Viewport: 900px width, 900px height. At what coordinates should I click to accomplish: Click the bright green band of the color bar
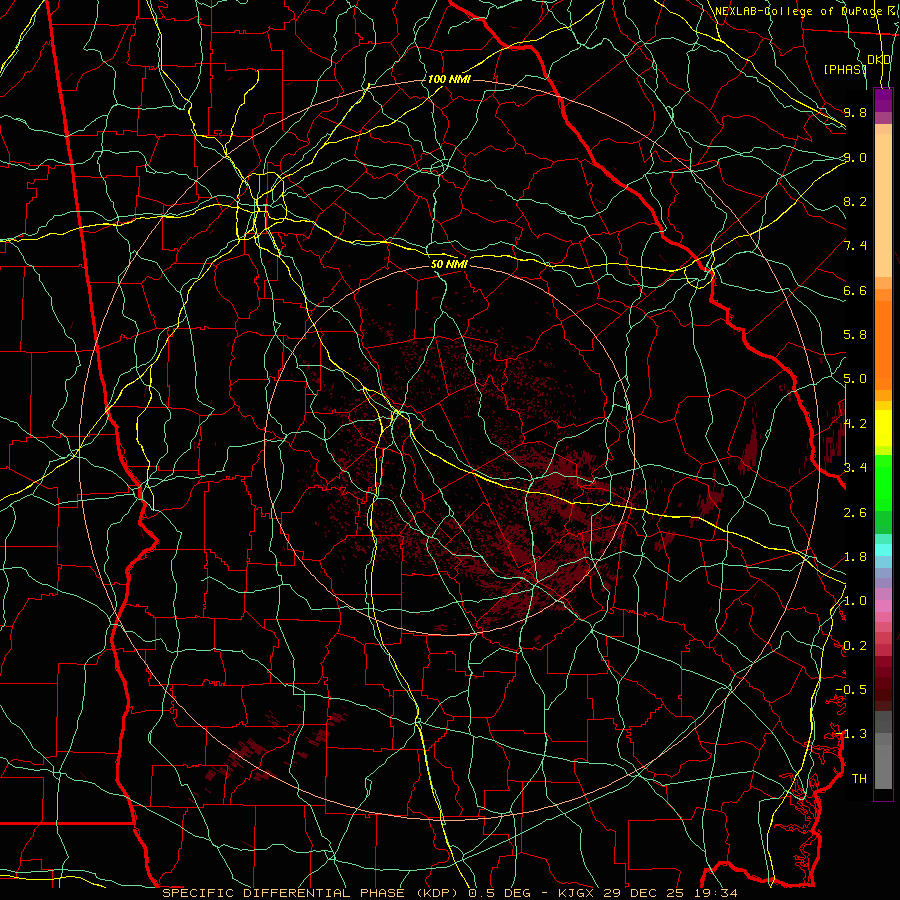pos(883,483)
